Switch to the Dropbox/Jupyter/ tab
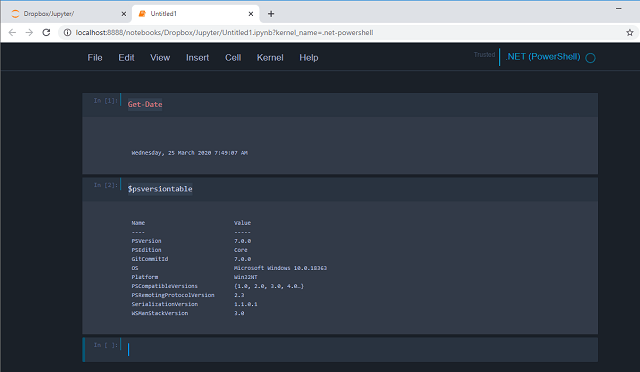The image size is (640, 372). tap(67, 14)
